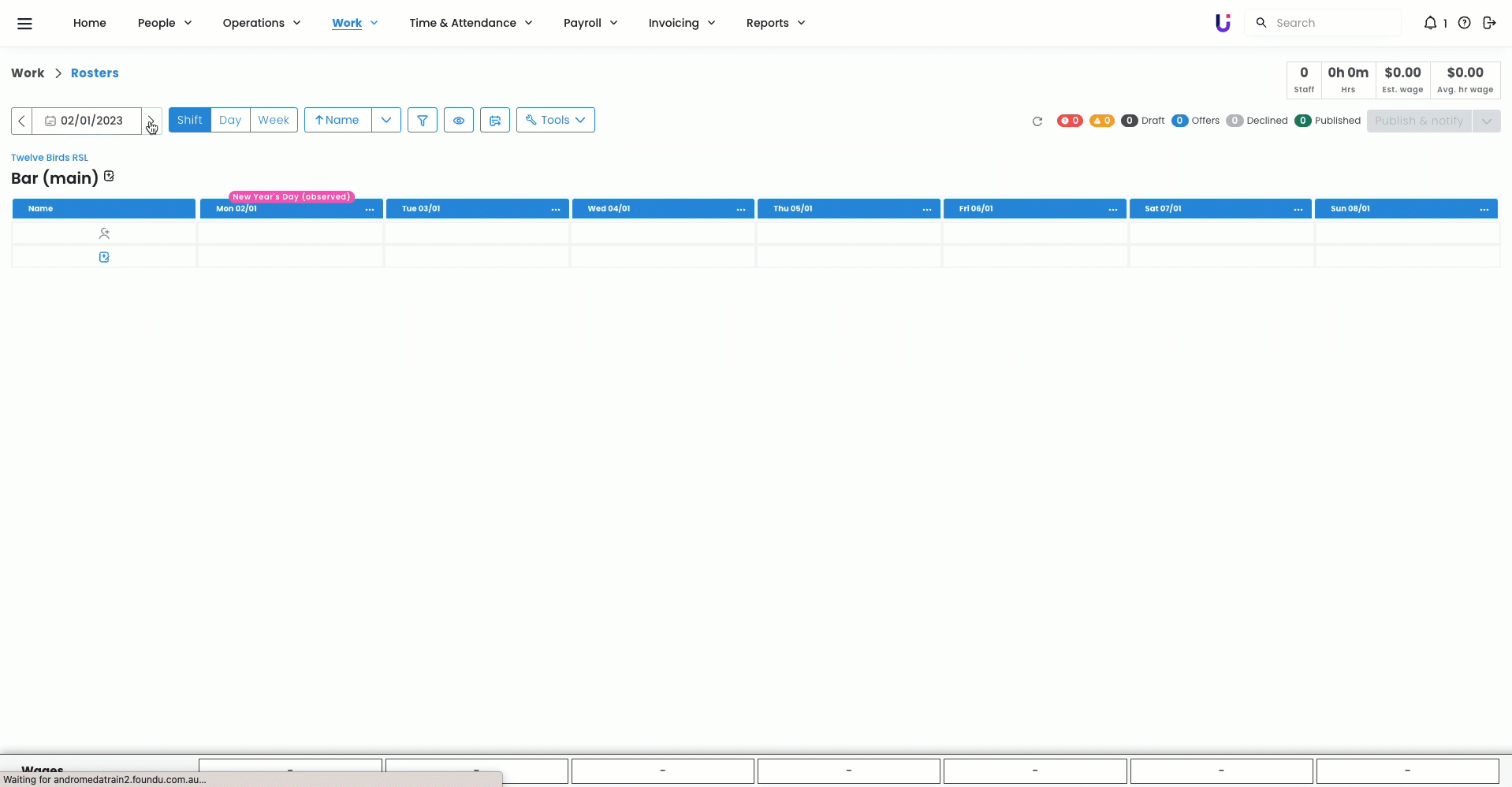Click the print roster icon
1512x787 pixels.
495,121
